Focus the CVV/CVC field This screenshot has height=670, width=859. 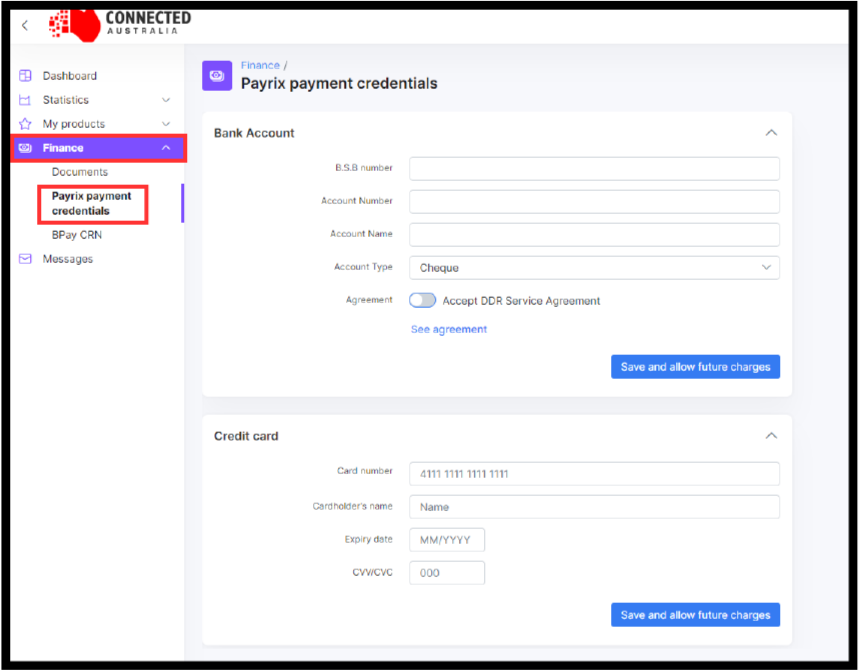pyautogui.click(x=447, y=572)
